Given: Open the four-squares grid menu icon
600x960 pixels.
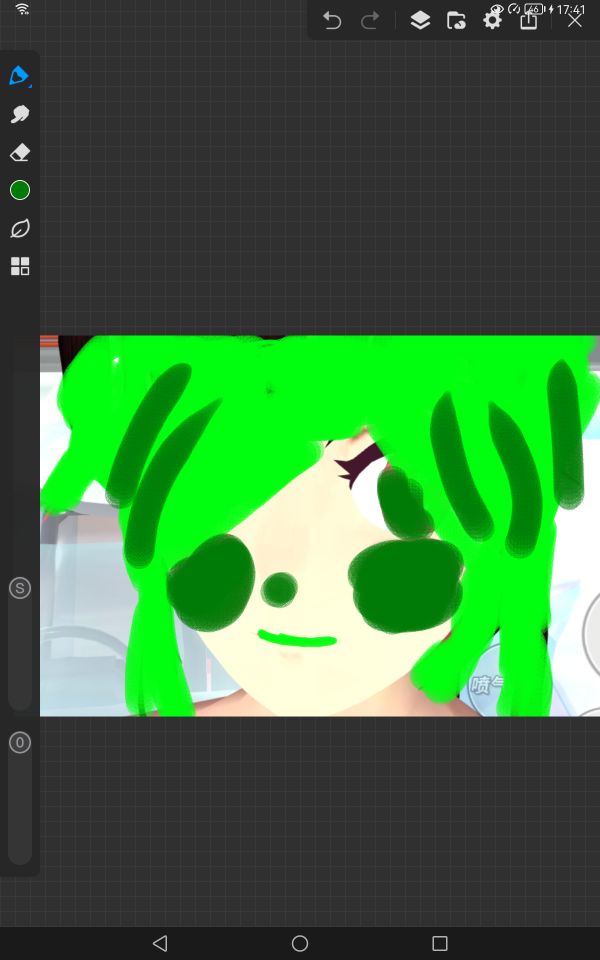Looking at the screenshot, I should 20,266.
